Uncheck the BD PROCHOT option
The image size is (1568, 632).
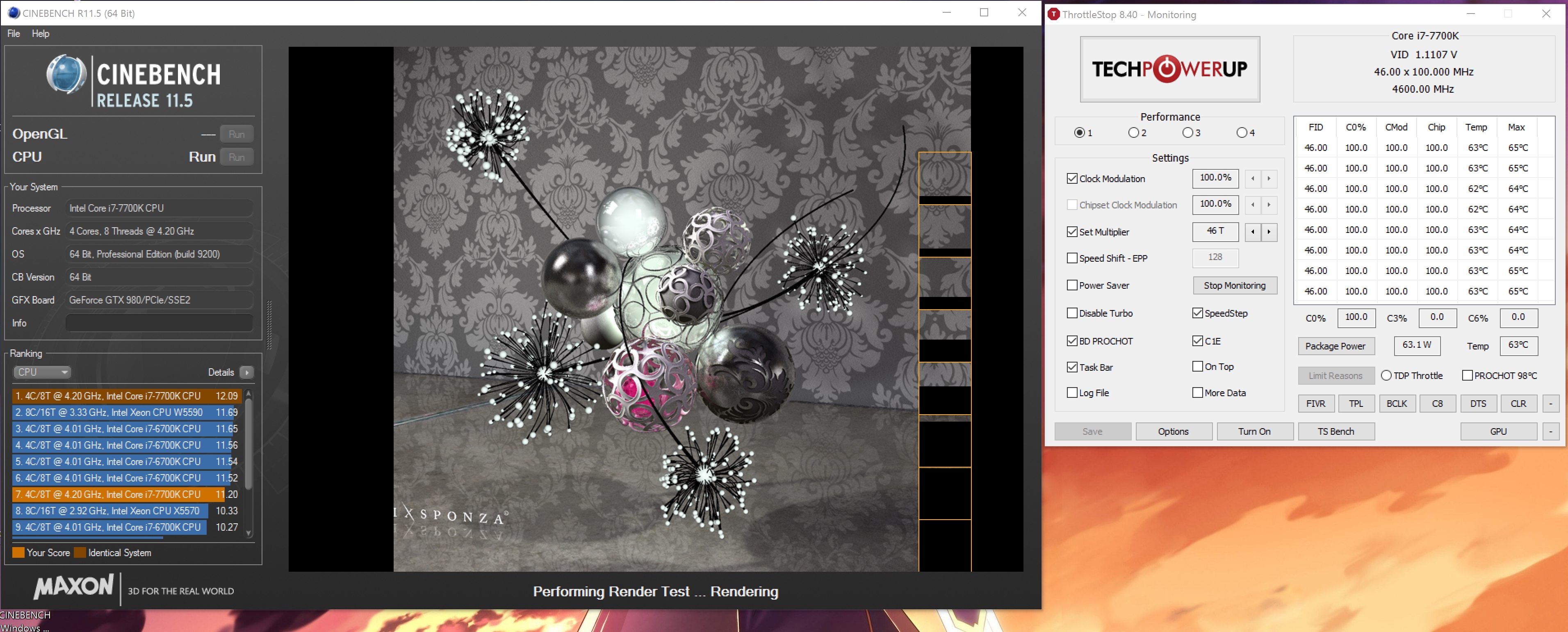click(x=1072, y=341)
